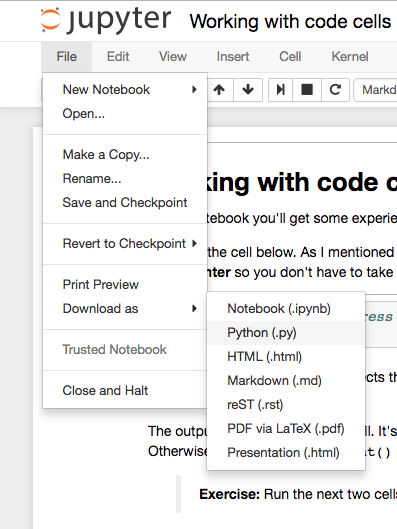
Task: Select Save and Checkpoint
Action: pyautogui.click(x=125, y=202)
